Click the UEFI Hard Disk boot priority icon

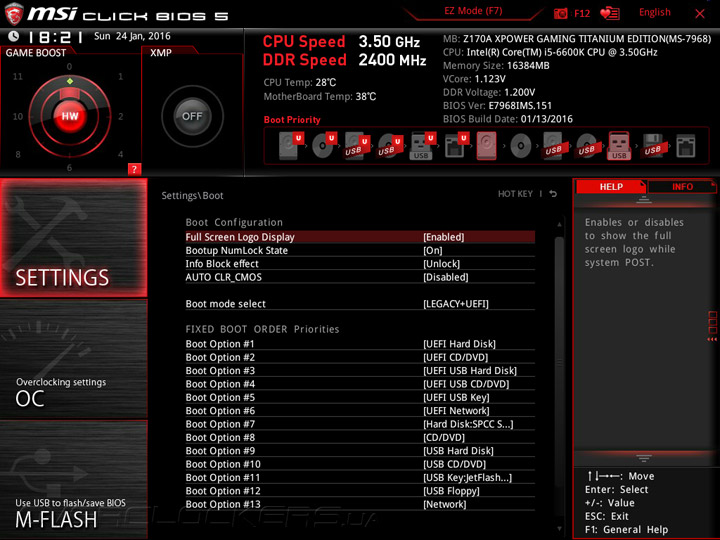click(291, 146)
